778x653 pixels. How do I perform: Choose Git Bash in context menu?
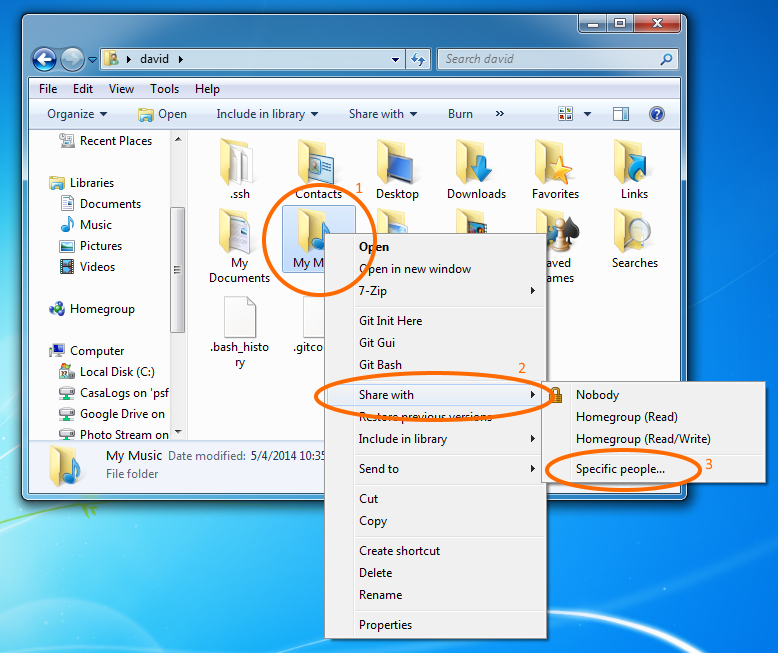(x=380, y=365)
